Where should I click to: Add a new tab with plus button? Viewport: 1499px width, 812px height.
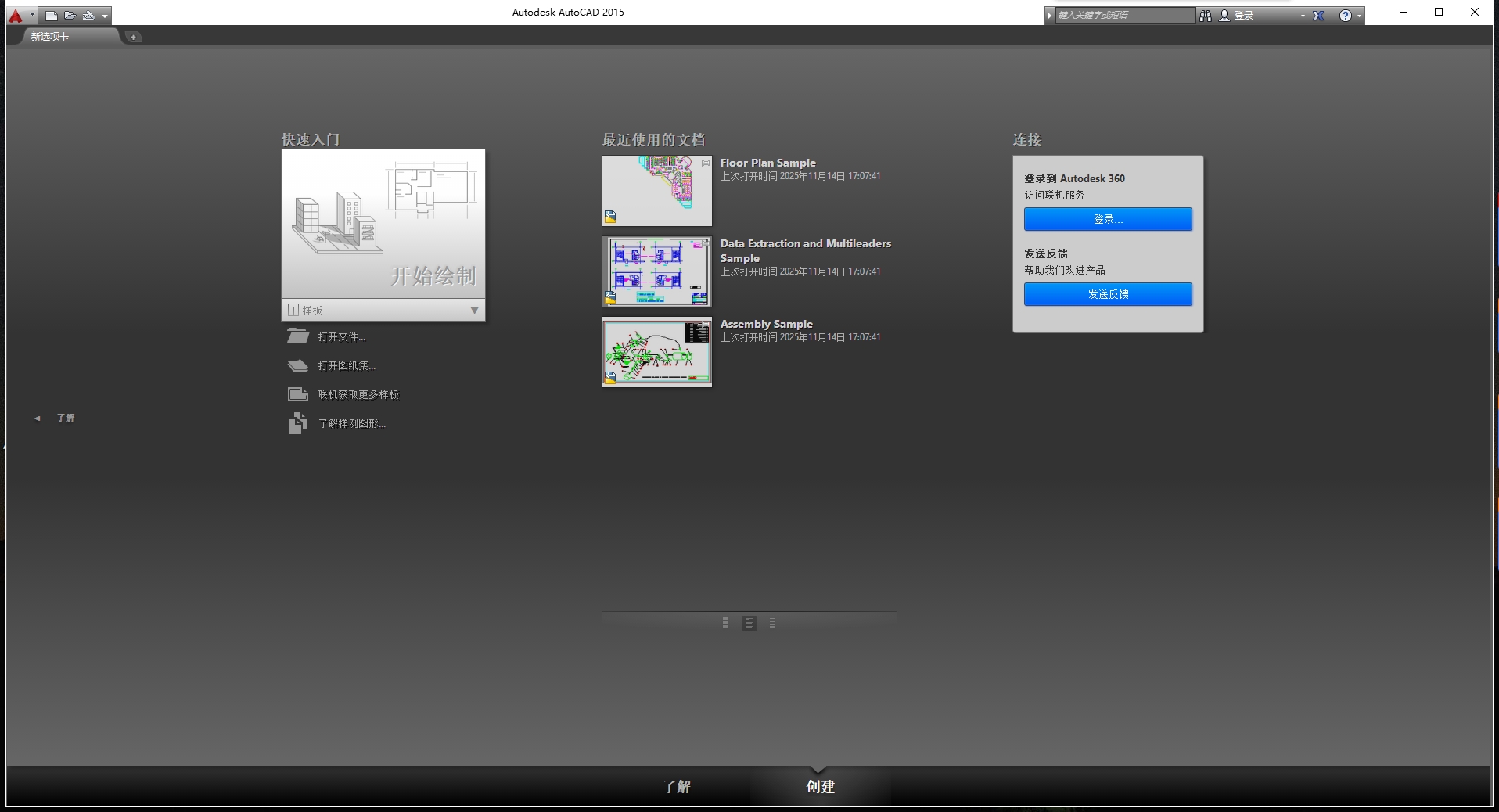pos(133,37)
